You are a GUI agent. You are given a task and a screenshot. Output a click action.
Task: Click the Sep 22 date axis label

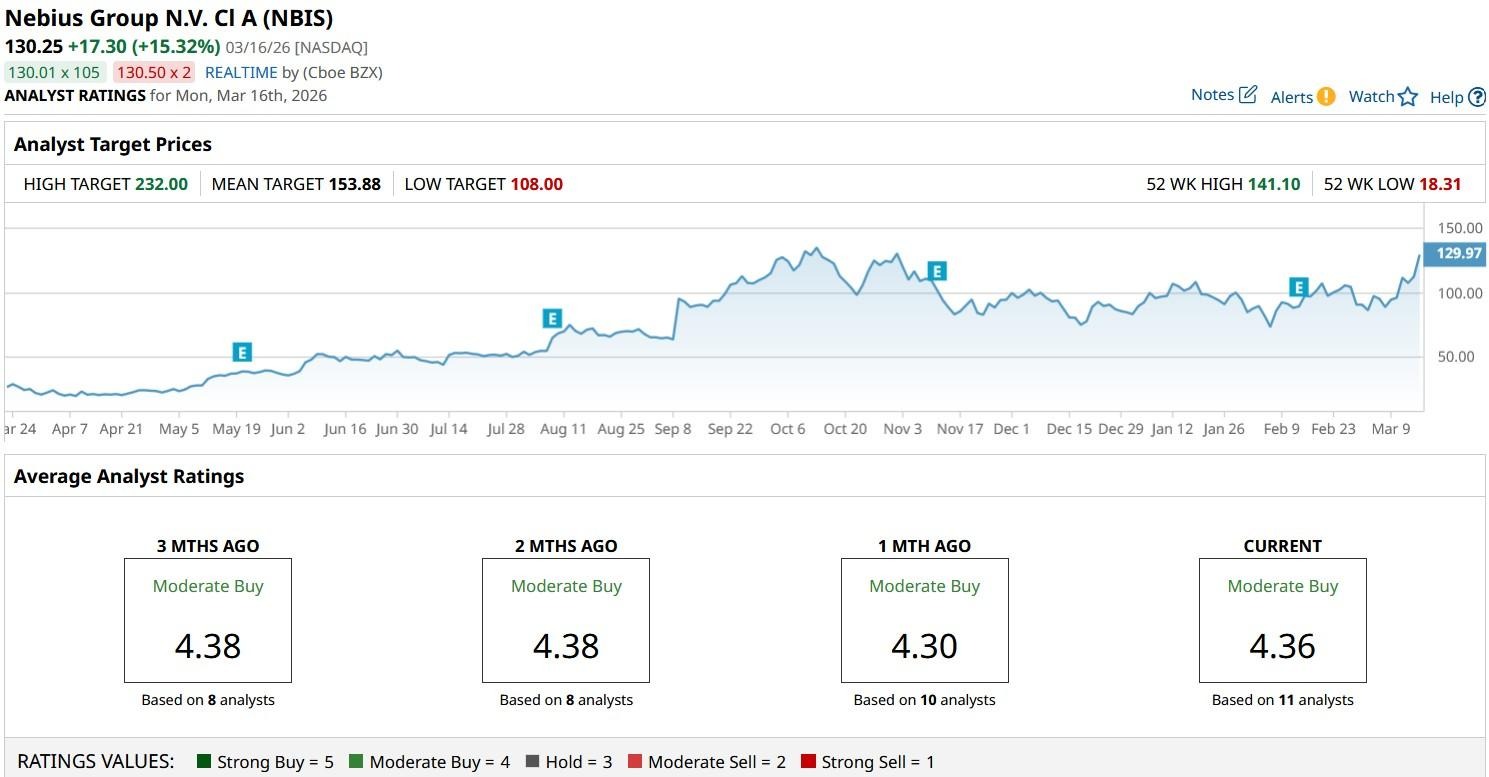(x=730, y=429)
